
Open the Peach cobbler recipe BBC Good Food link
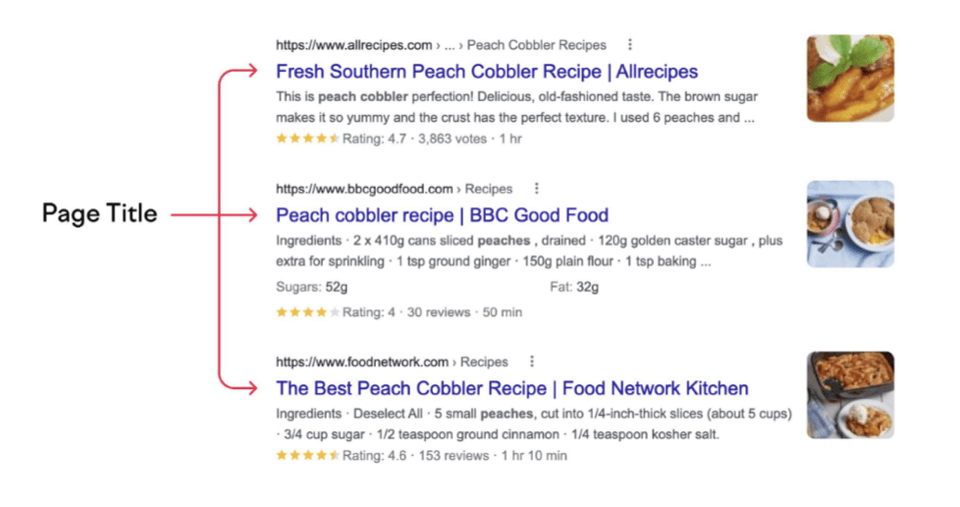click(442, 216)
